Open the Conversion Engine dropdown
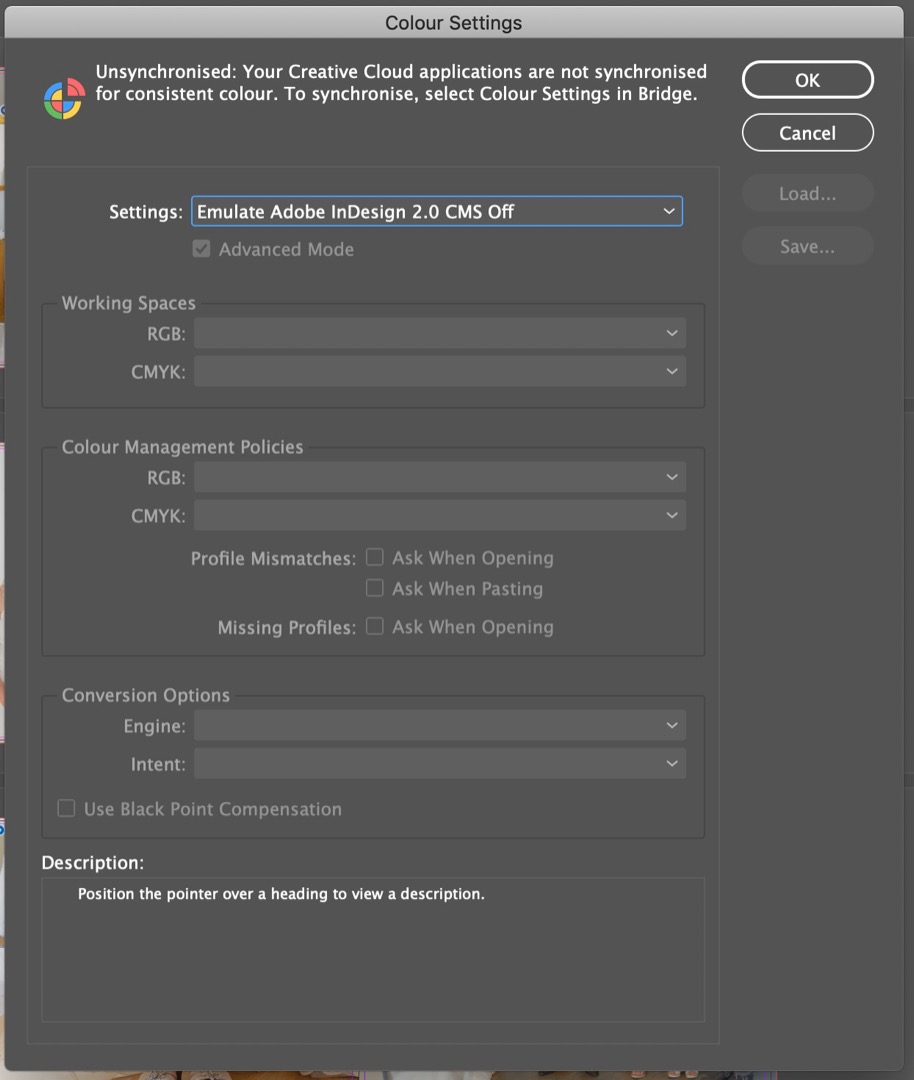Image resolution: width=914 pixels, height=1080 pixels. [440, 726]
